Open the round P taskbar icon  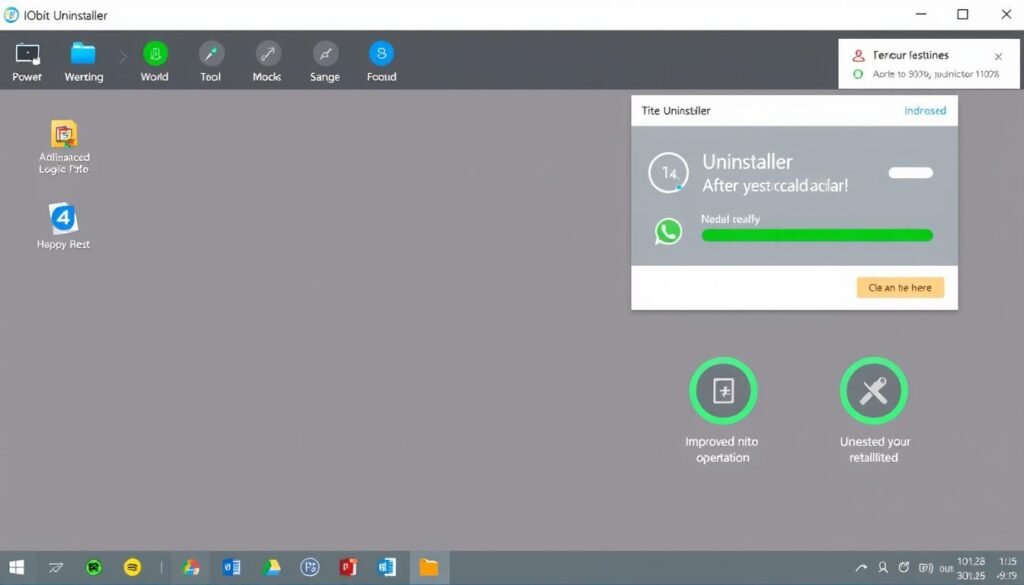(x=310, y=567)
